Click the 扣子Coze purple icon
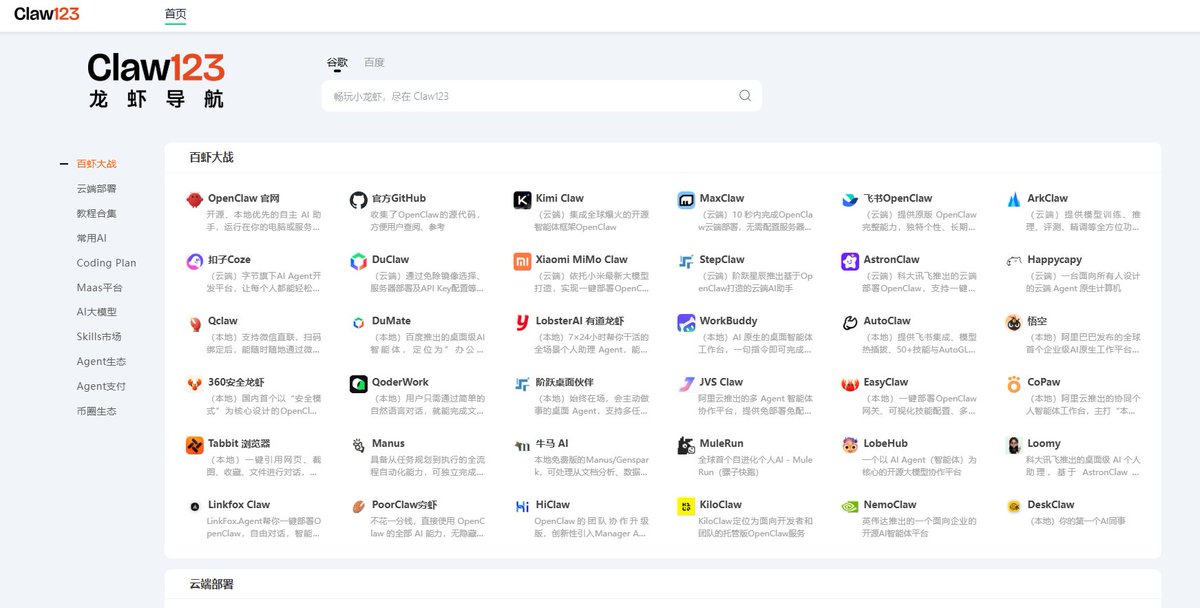Viewport: 1200px width, 608px height. [x=195, y=261]
